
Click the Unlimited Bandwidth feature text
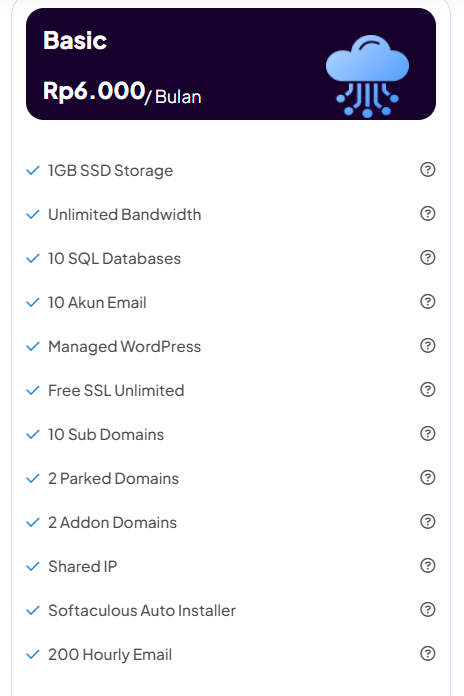click(x=124, y=214)
